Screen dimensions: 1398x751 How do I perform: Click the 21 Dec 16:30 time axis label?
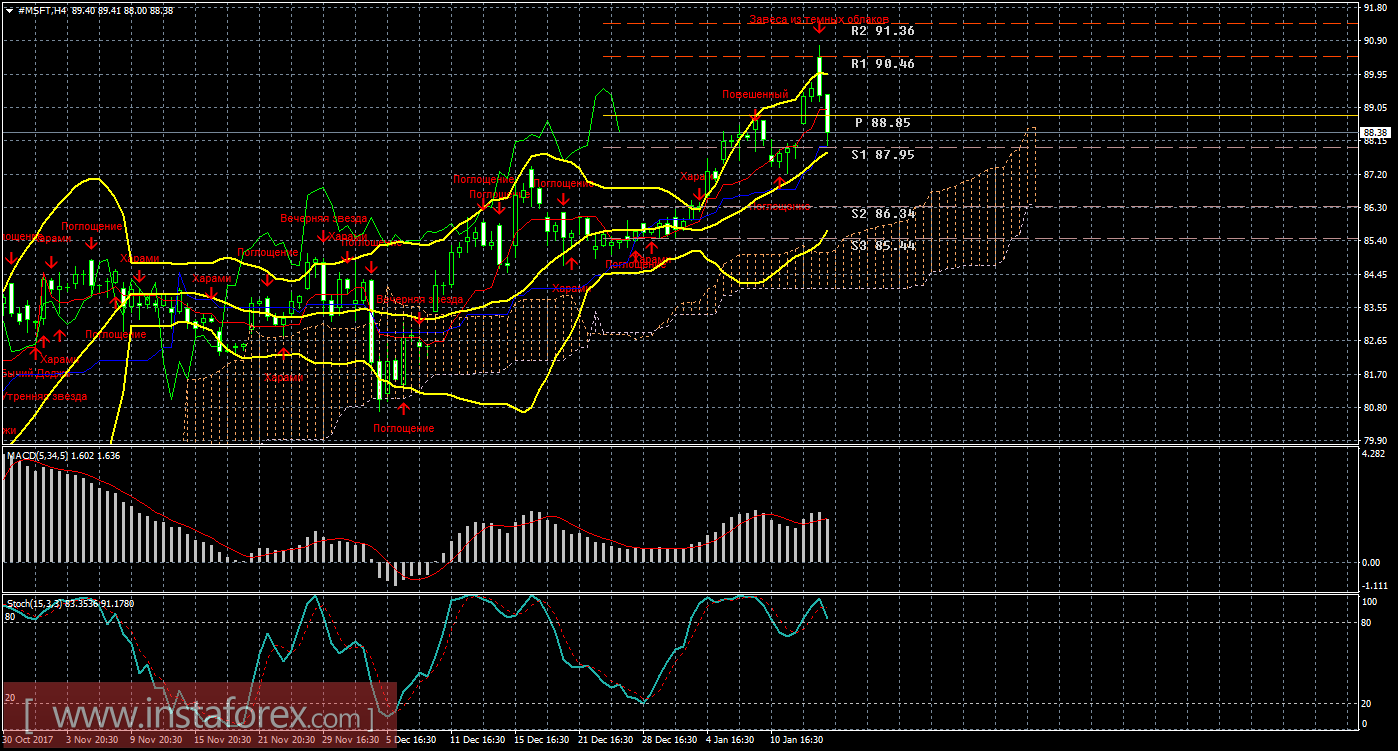pyautogui.click(x=606, y=740)
